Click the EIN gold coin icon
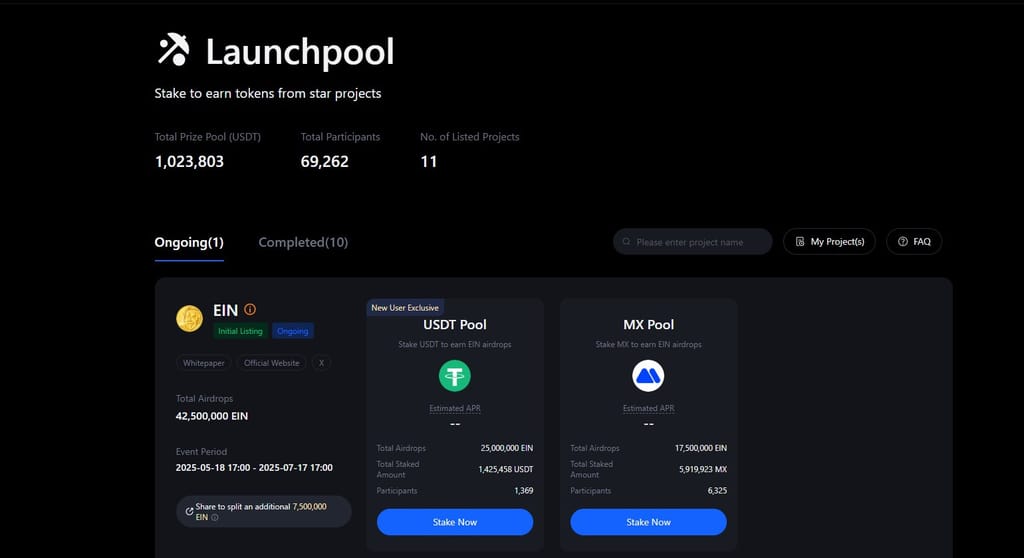 tap(189, 319)
